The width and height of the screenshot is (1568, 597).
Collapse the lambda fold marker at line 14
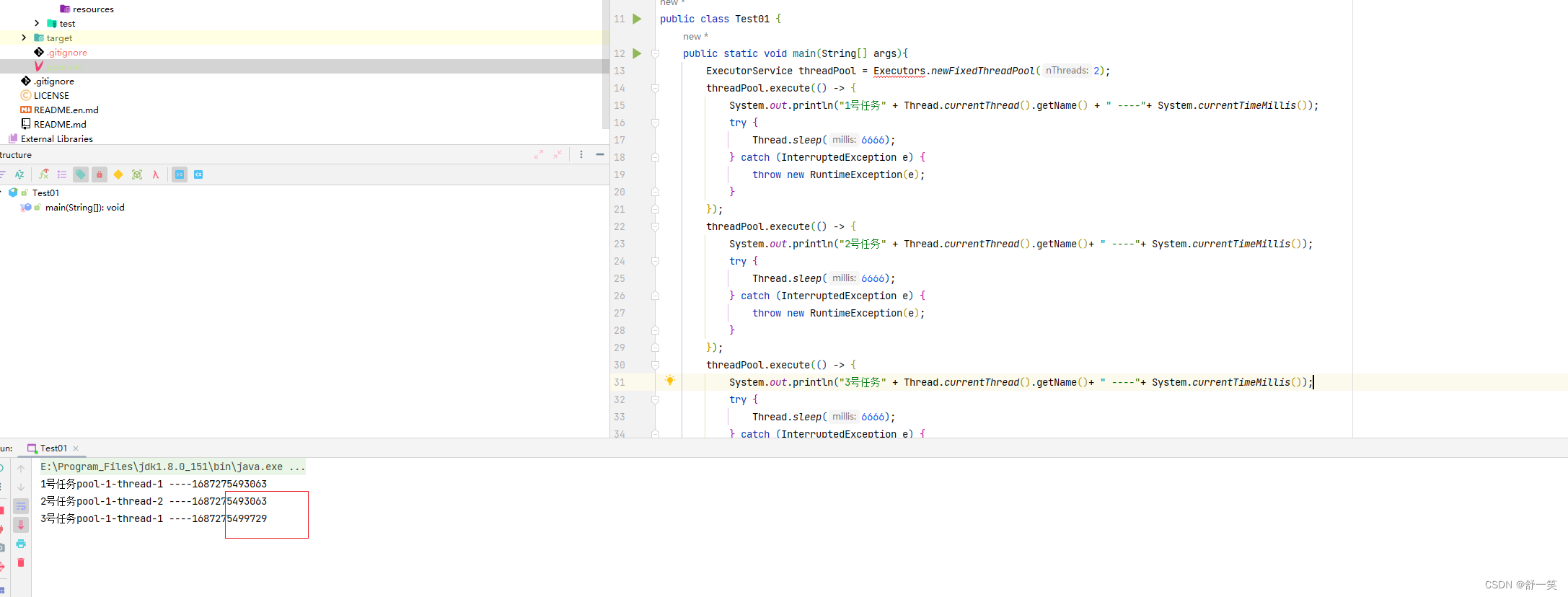click(x=655, y=88)
